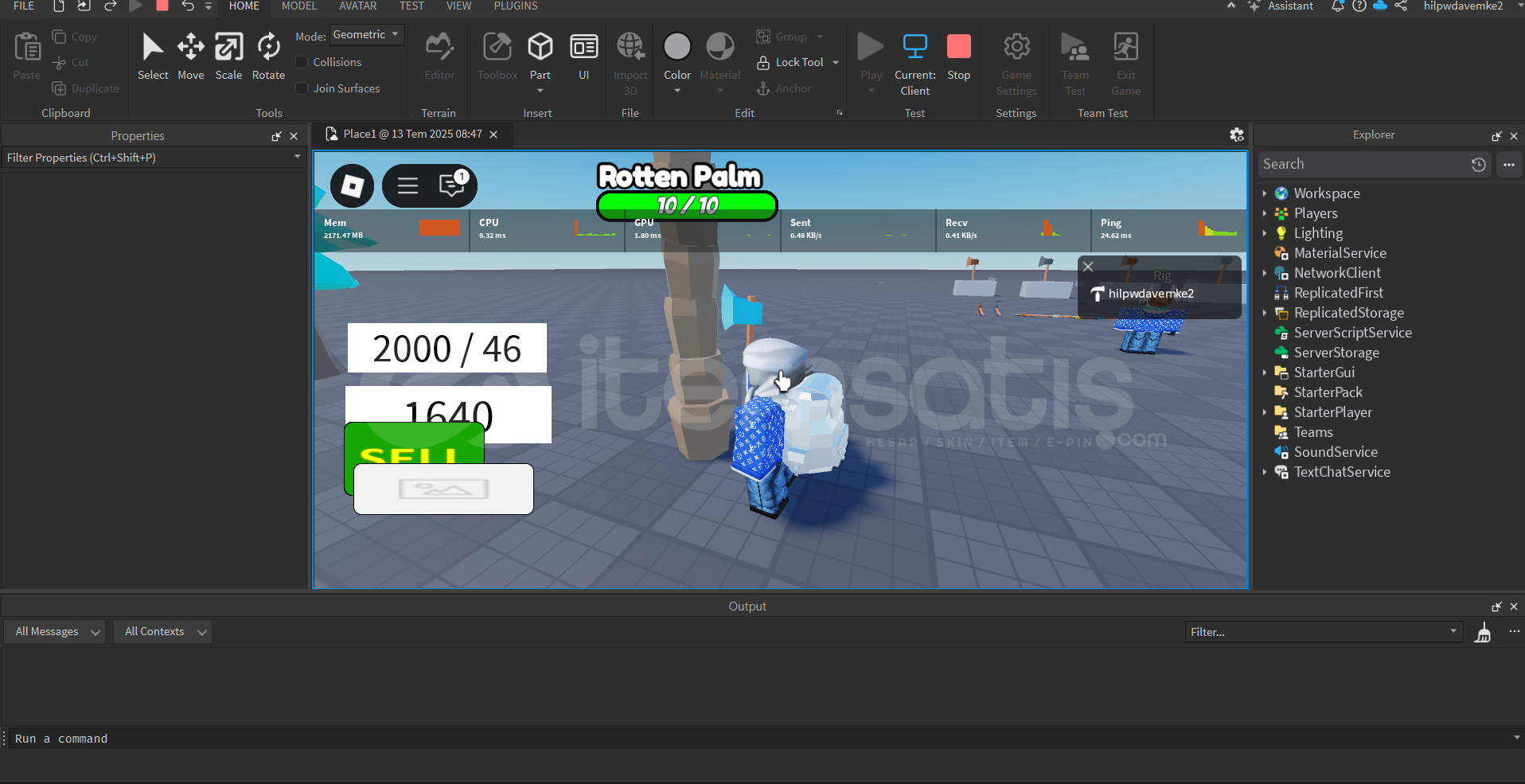
Task: Open the Output Filter dropdown arrow
Action: 1453,631
